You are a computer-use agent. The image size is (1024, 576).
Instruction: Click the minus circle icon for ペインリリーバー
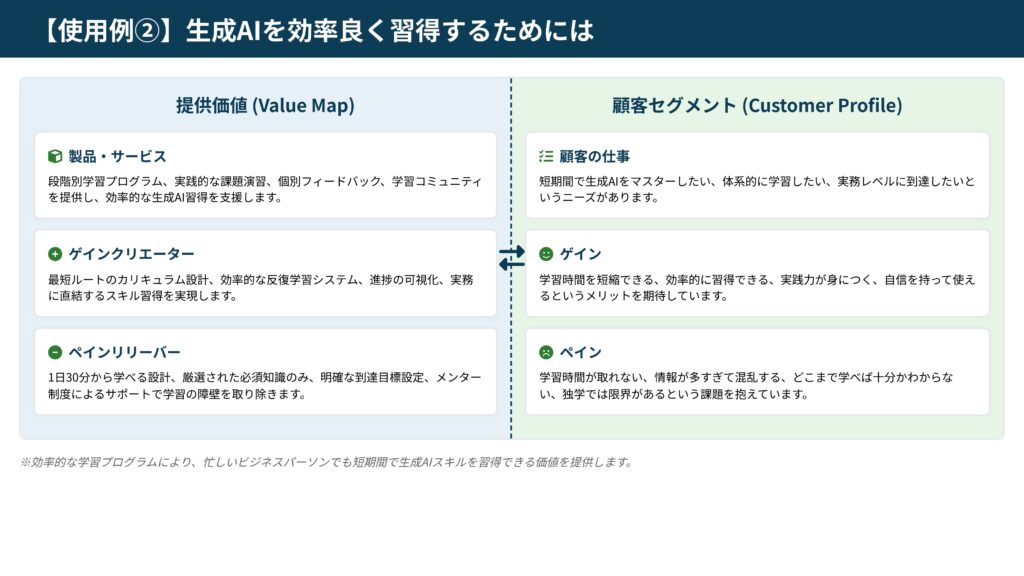click(55, 352)
